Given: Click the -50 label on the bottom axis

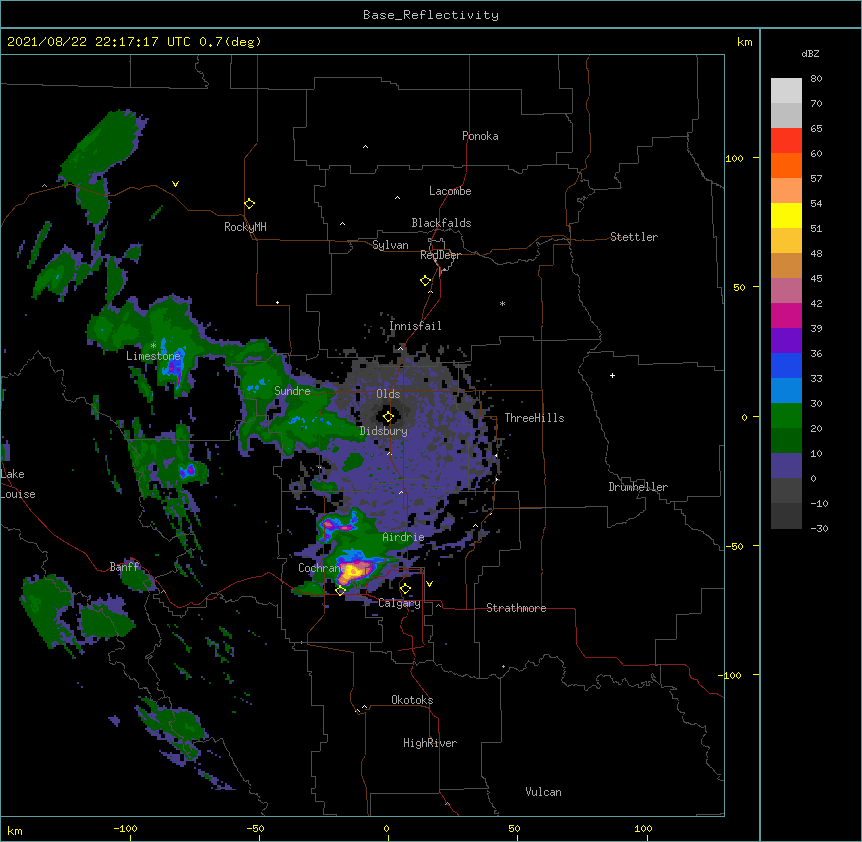Looking at the screenshot, I should point(255,828).
